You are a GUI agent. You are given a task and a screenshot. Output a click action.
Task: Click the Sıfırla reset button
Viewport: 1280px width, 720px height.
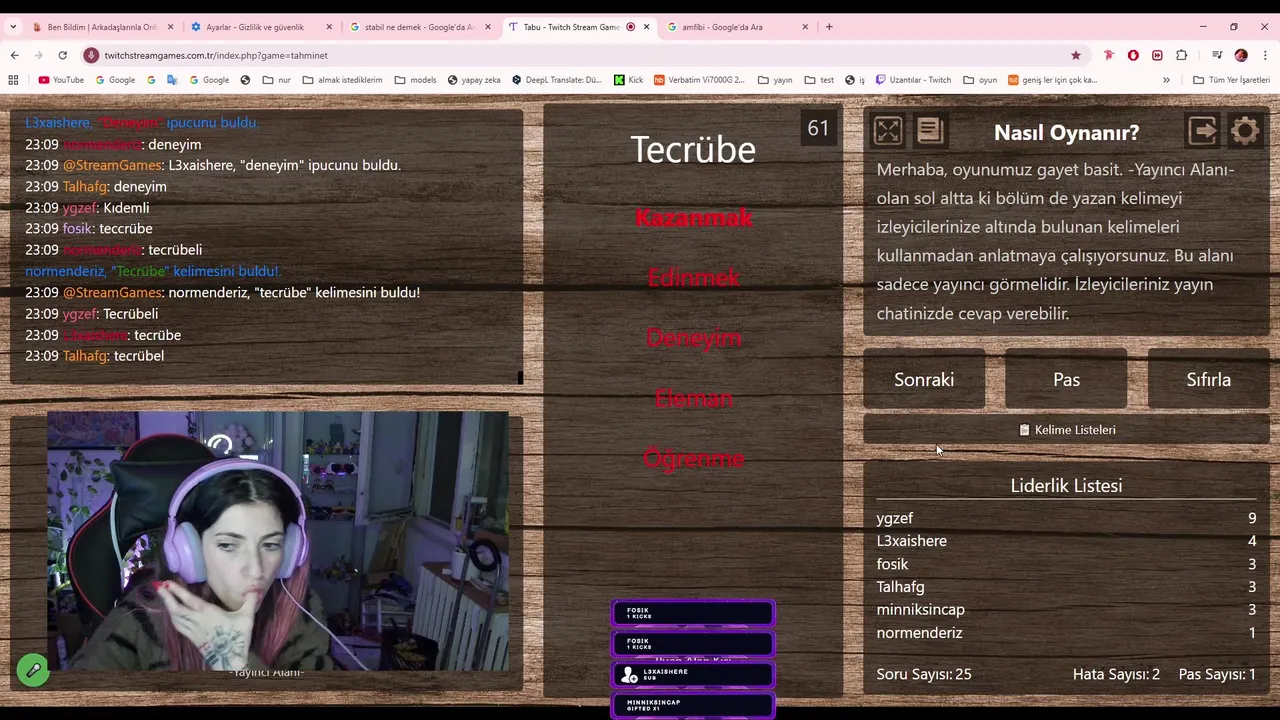(x=1208, y=379)
